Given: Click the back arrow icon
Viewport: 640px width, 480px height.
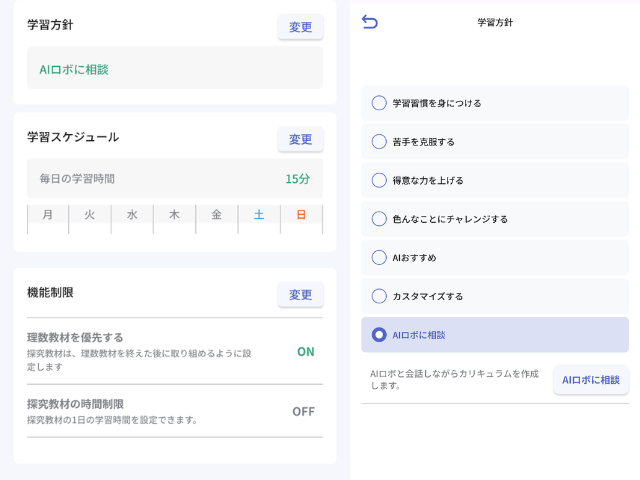Looking at the screenshot, I should [370, 22].
